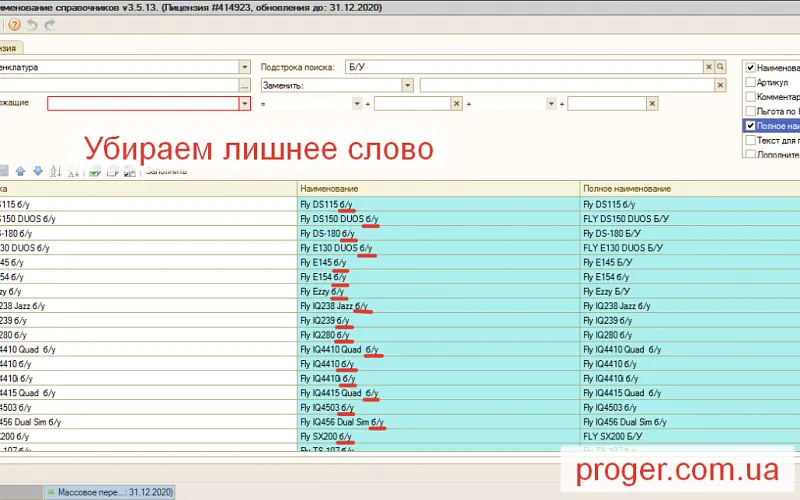Image resolution: width=800 pixels, height=500 pixels.
Task: Open Массовое пере... taskbar item
Action: (x=109, y=492)
